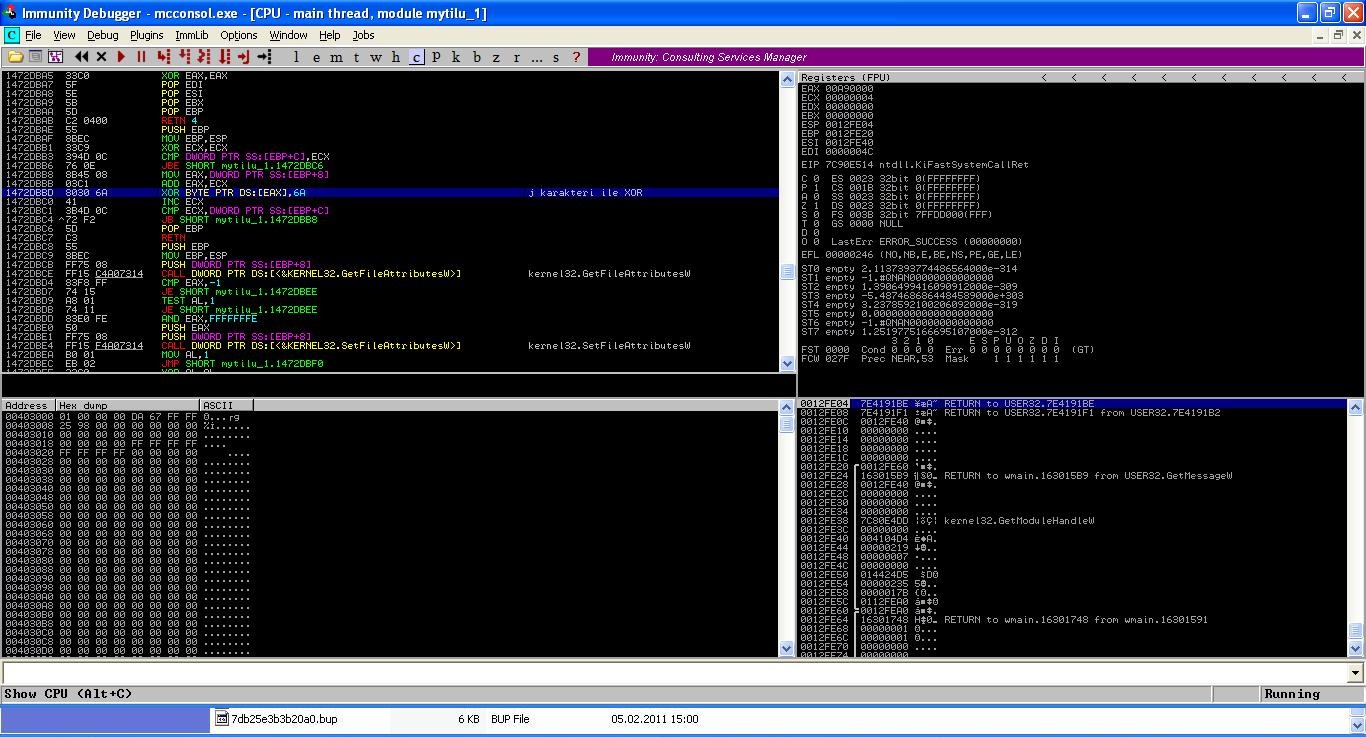This screenshot has width=1366, height=737.
Task: Select stack row RETURN to wmain.163015B9
Action: 1072,476
